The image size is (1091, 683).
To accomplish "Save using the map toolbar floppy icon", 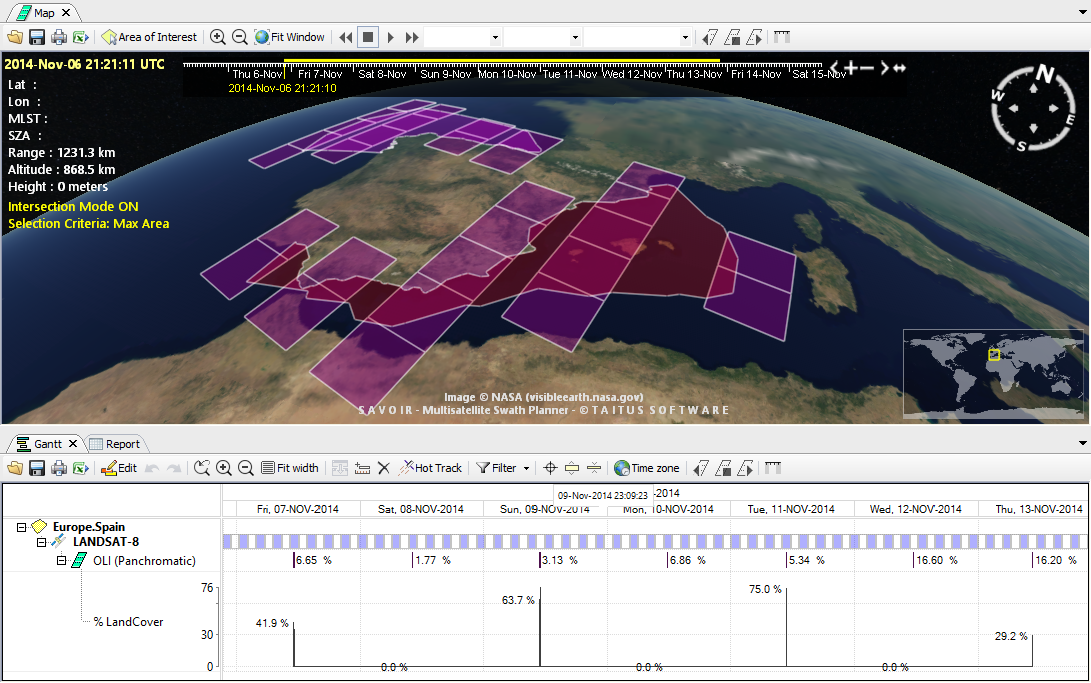I will (x=37, y=37).
